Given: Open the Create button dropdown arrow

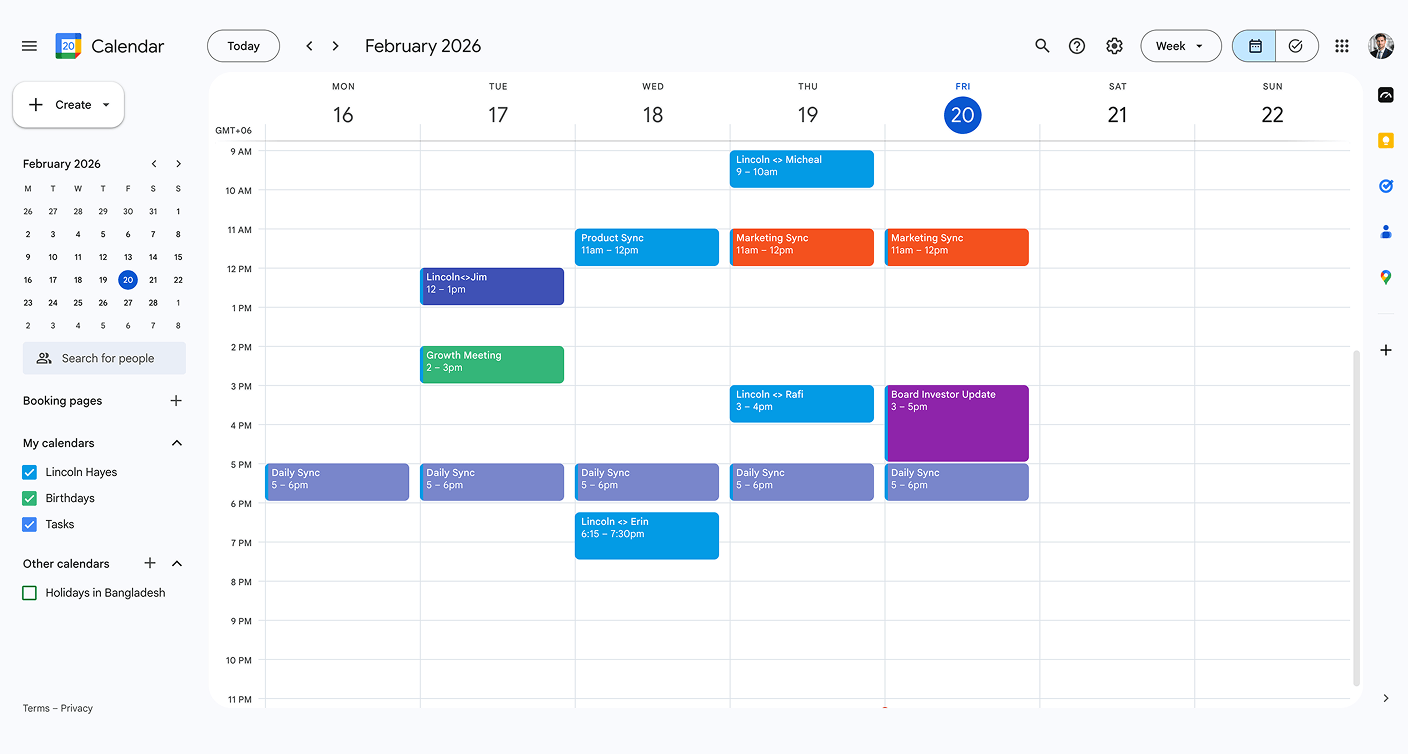Looking at the screenshot, I should coord(104,104).
